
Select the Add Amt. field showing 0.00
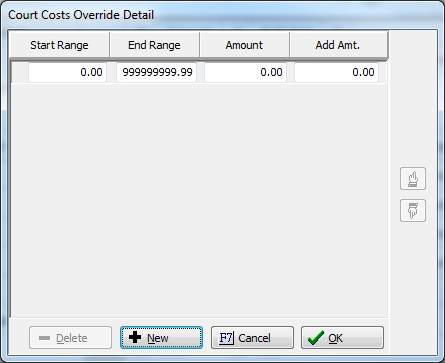(x=336, y=72)
